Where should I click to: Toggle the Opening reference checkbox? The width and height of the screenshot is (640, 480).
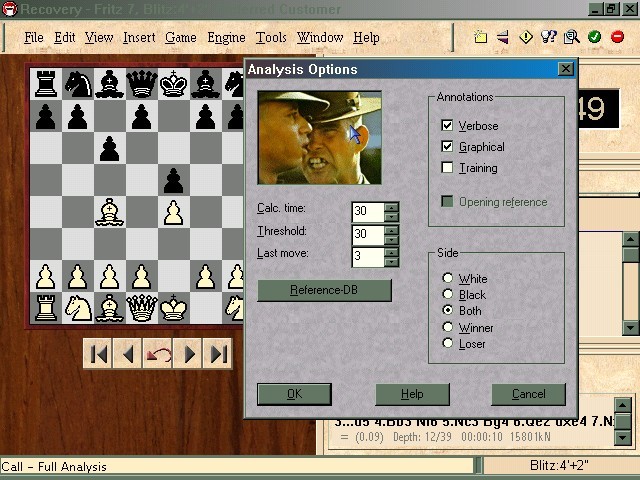pyautogui.click(x=447, y=201)
